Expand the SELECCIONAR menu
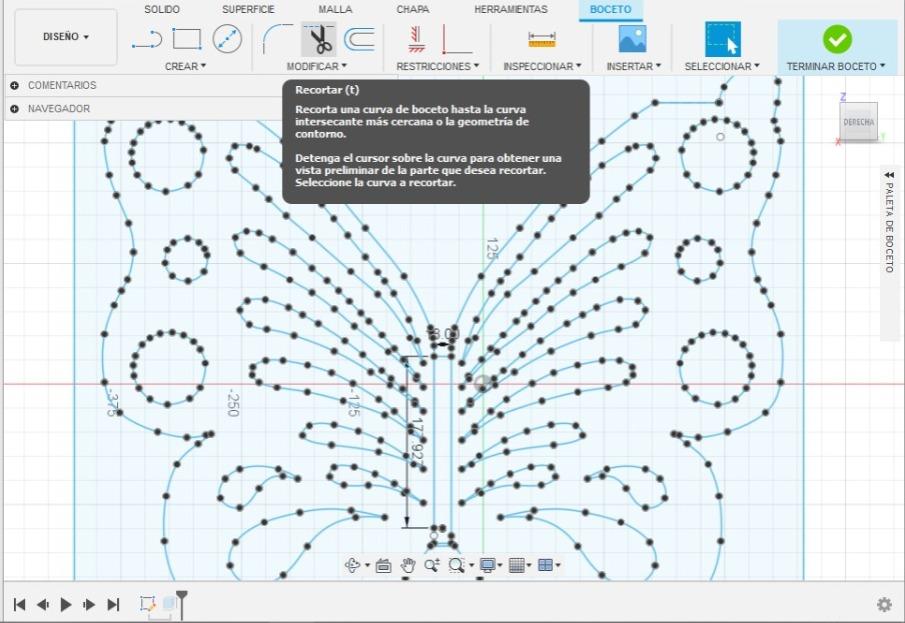The width and height of the screenshot is (905, 623). click(x=722, y=66)
